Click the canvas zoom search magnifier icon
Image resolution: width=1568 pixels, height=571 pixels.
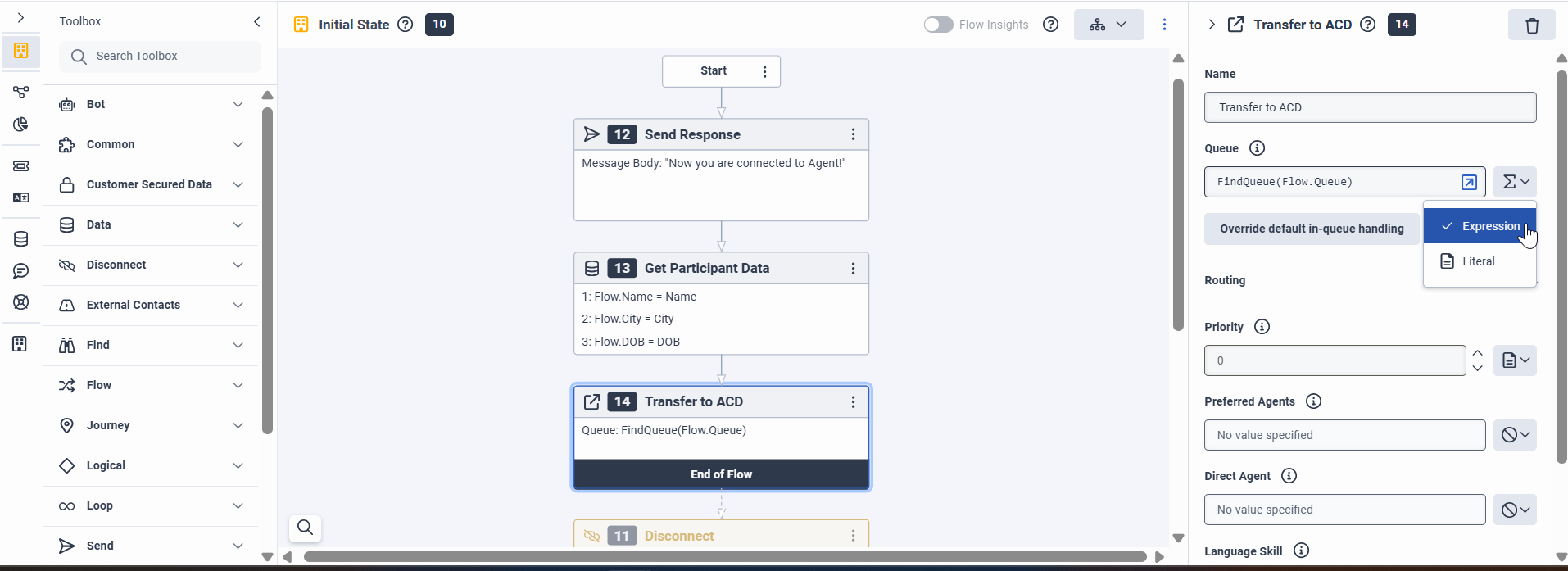(x=305, y=528)
